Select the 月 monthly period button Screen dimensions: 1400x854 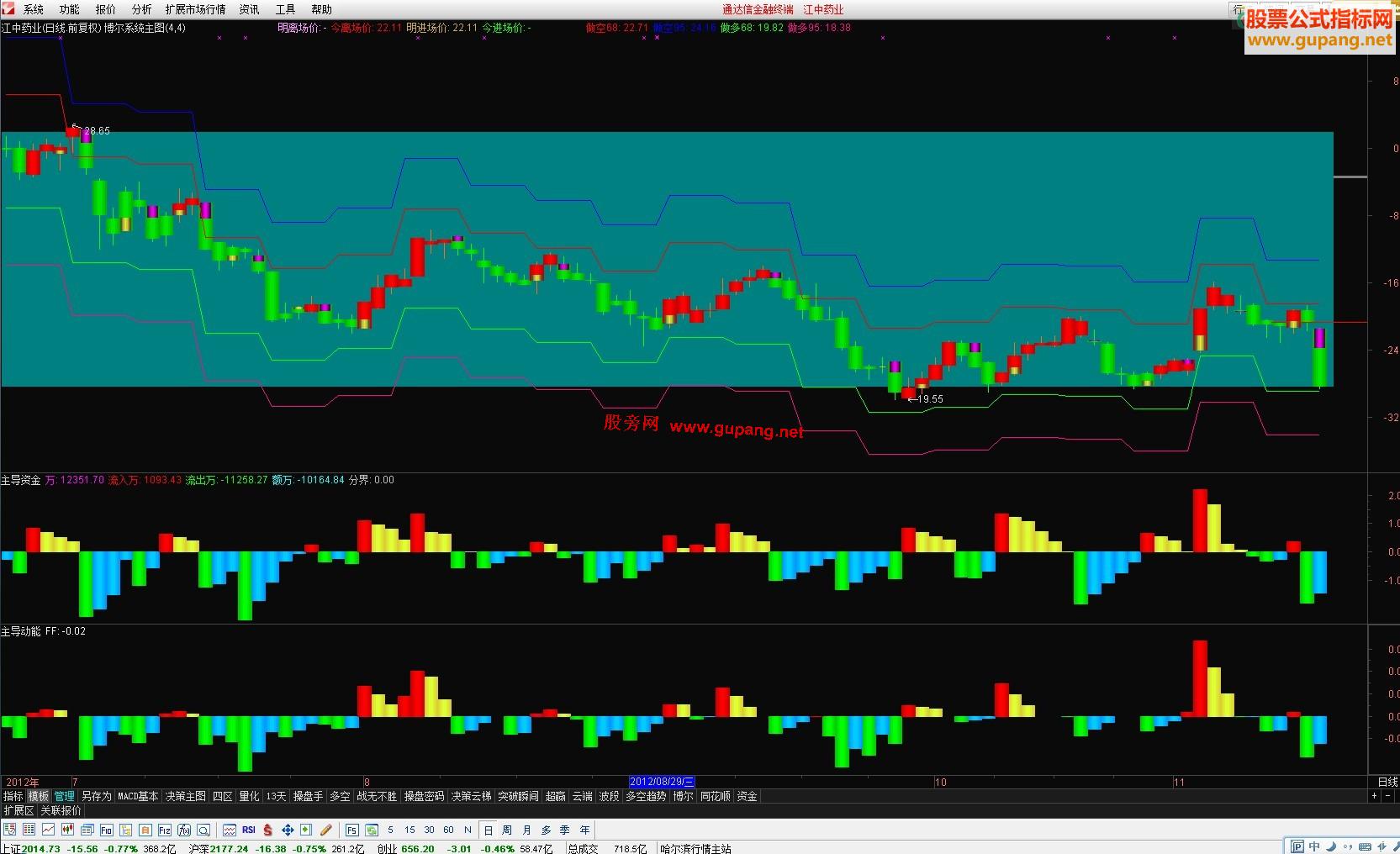tap(526, 830)
